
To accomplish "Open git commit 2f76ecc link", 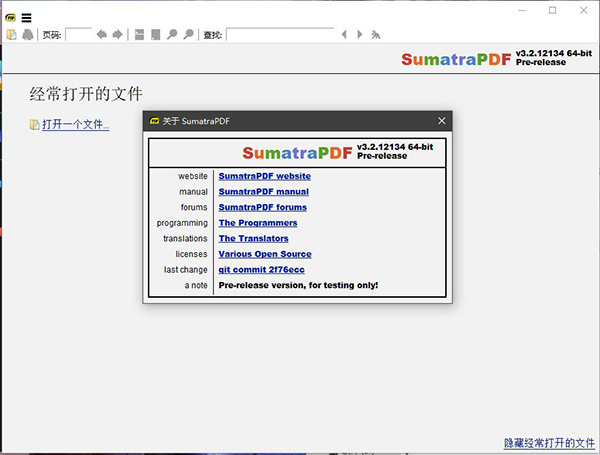I will pos(261,270).
